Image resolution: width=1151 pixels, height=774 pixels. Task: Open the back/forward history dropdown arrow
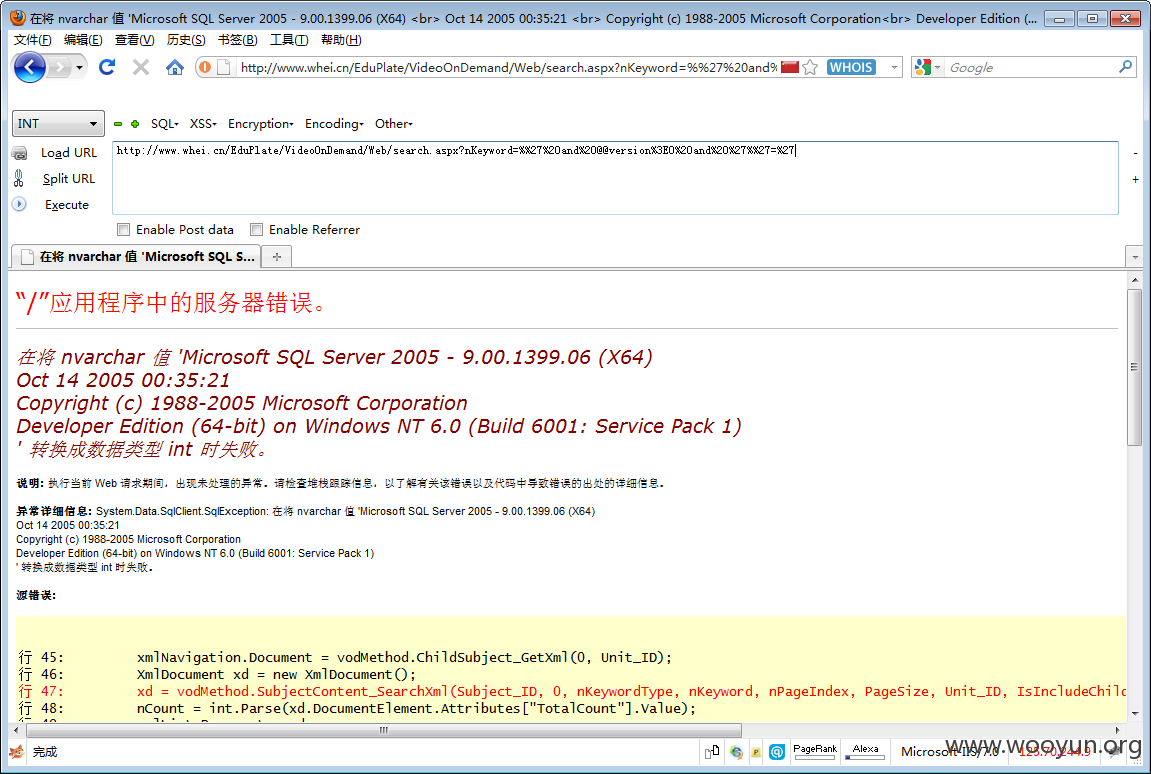pyautogui.click(x=79, y=68)
